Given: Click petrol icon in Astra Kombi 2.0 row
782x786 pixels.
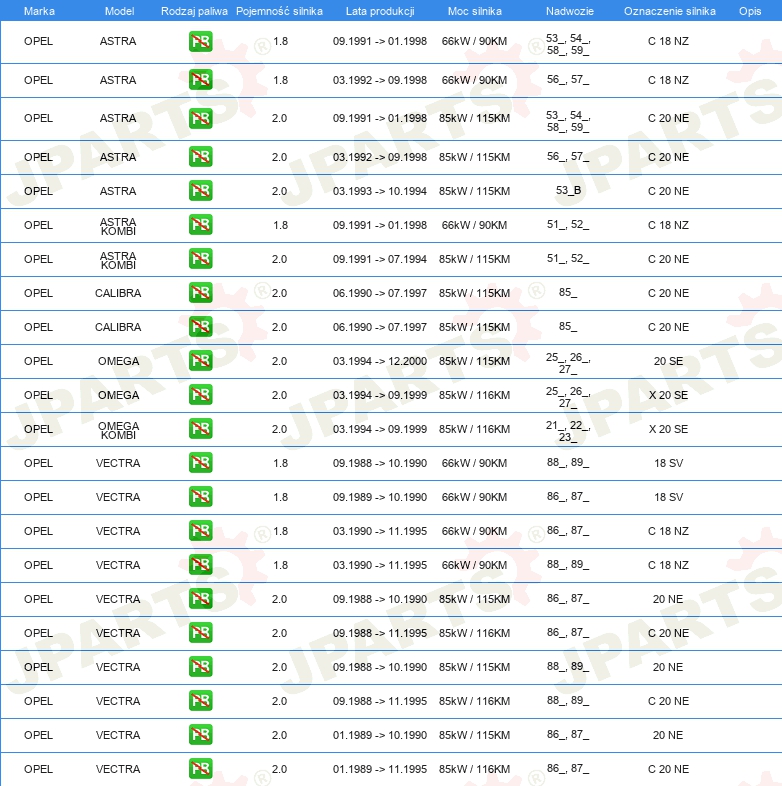Looking at the screenshot, I should pyautogui.click(x=201, y=259).
